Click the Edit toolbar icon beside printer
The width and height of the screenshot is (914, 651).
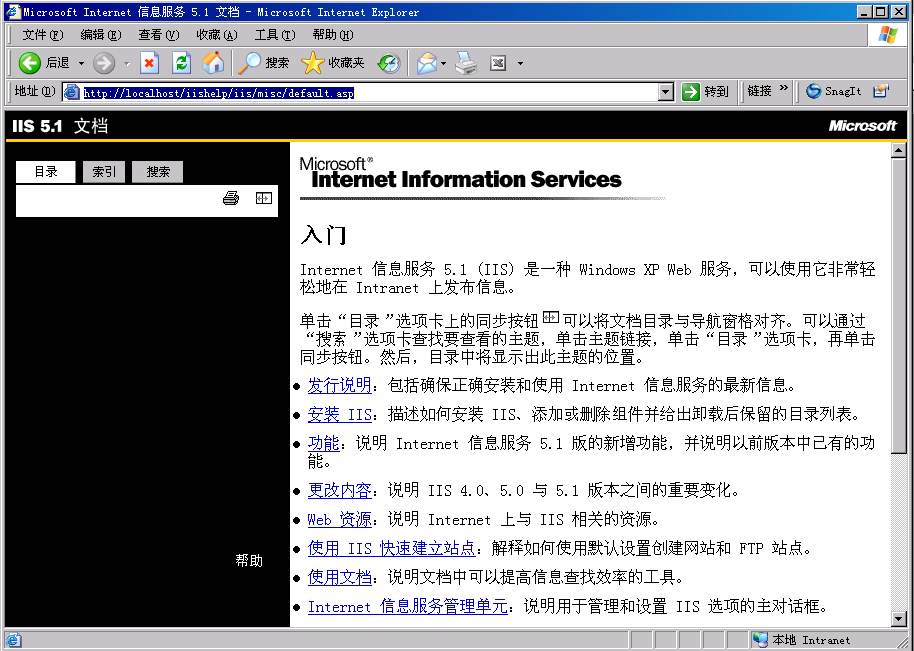click(x=498, y=63)
